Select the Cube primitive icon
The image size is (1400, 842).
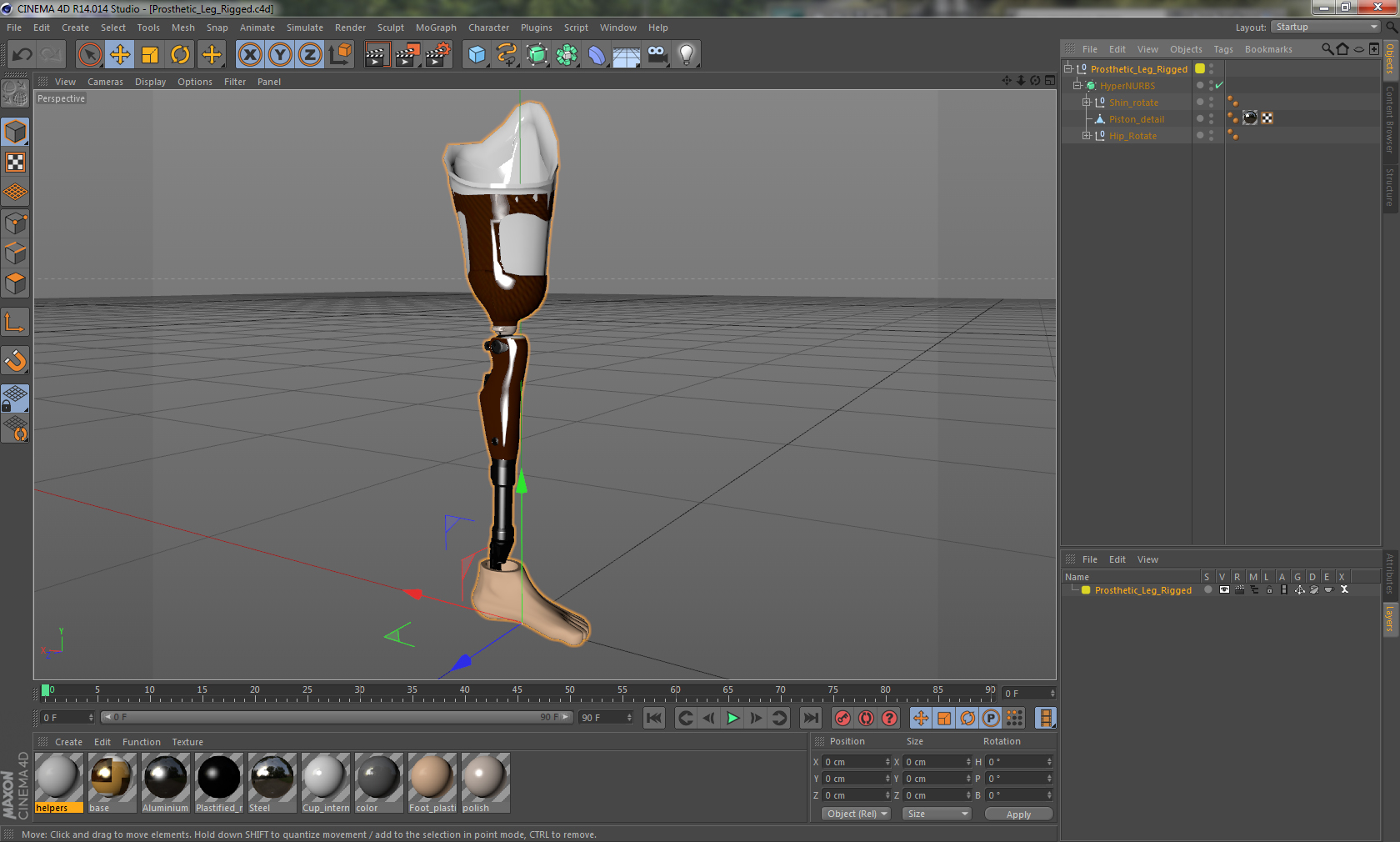tap(477, 54)
